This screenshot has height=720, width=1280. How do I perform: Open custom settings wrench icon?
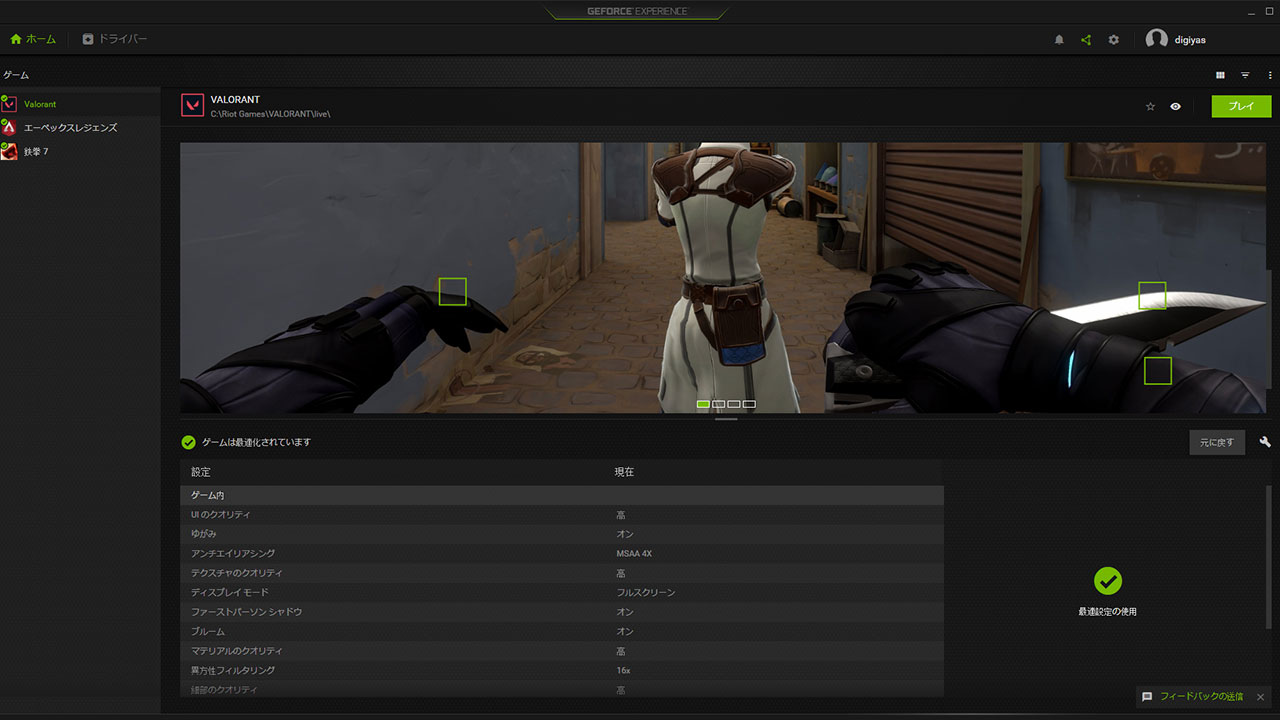[x=1265, y=442]
